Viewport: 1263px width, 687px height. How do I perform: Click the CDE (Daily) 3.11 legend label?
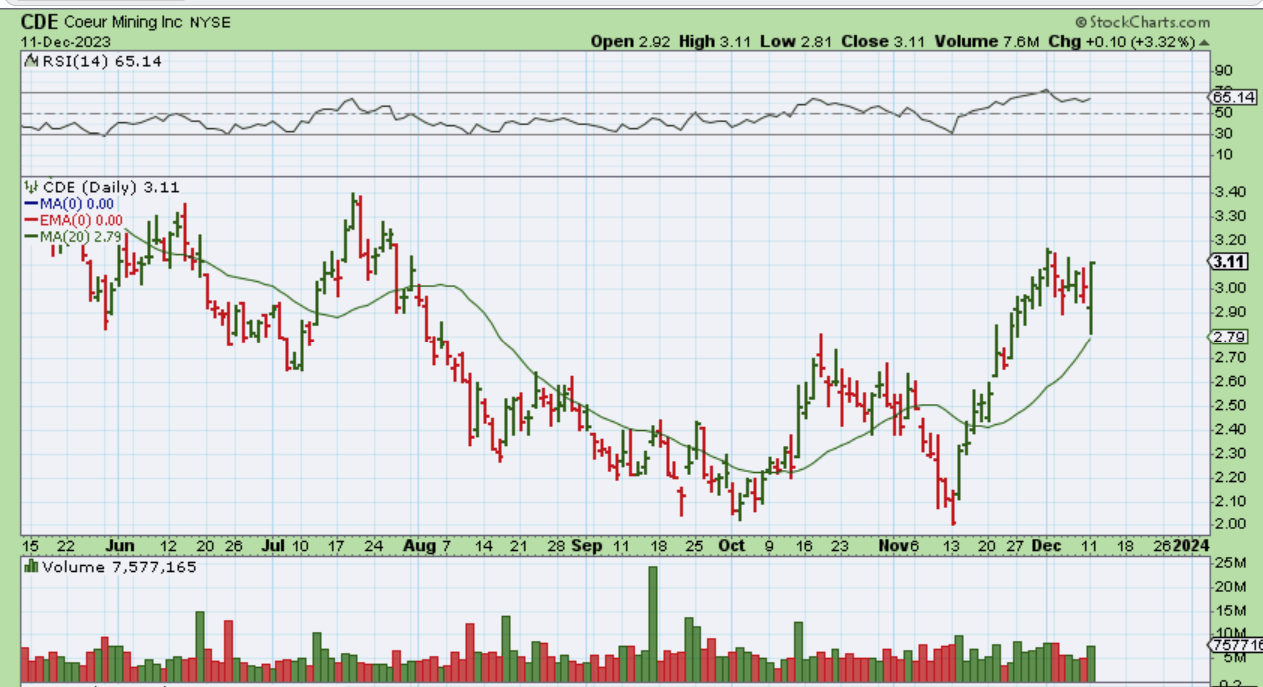111,187
